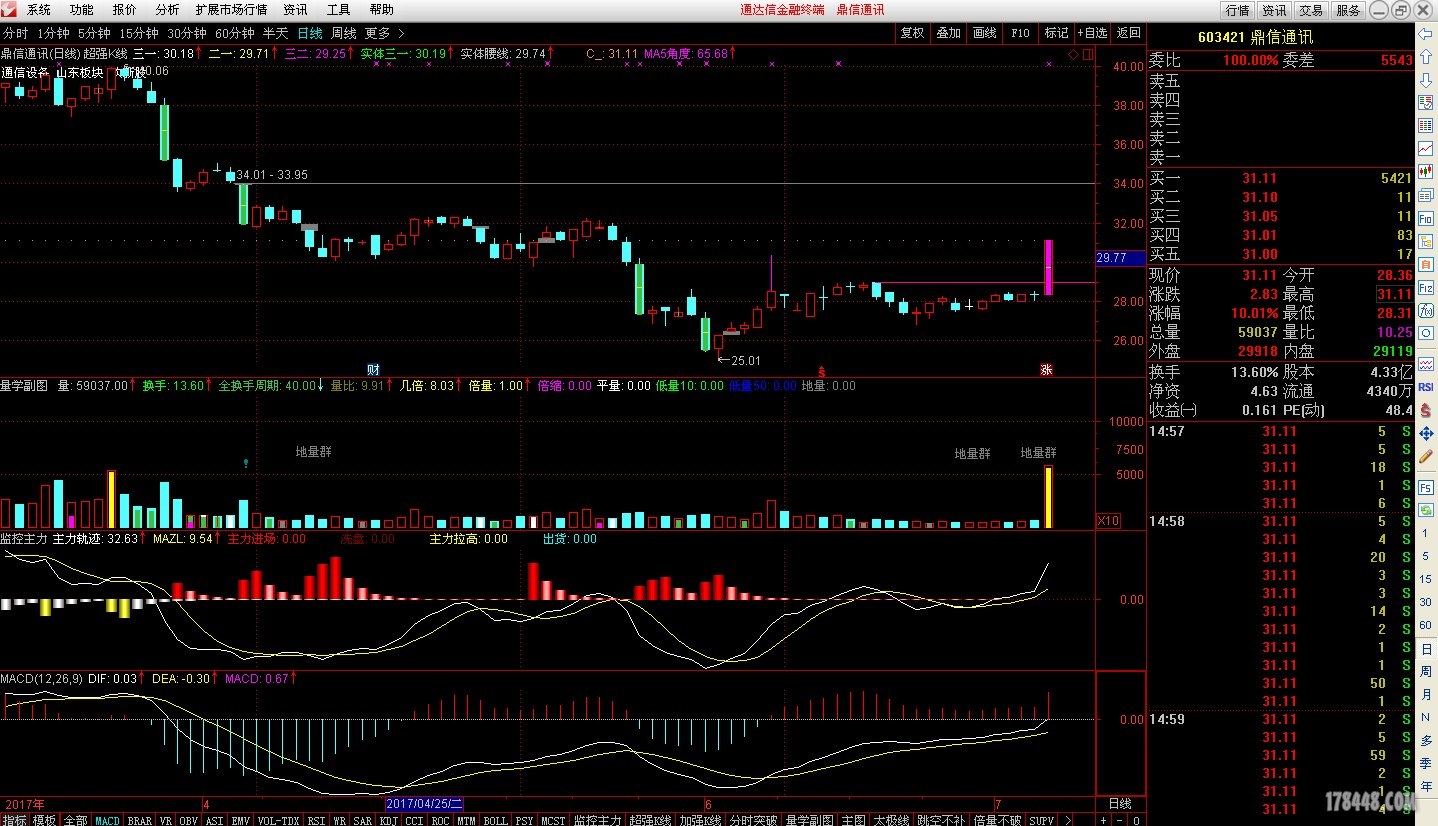The height and width of the screenshot is (826, 1438).
Task: Click the 标记 mark button
Action: tap(1056, 33)
